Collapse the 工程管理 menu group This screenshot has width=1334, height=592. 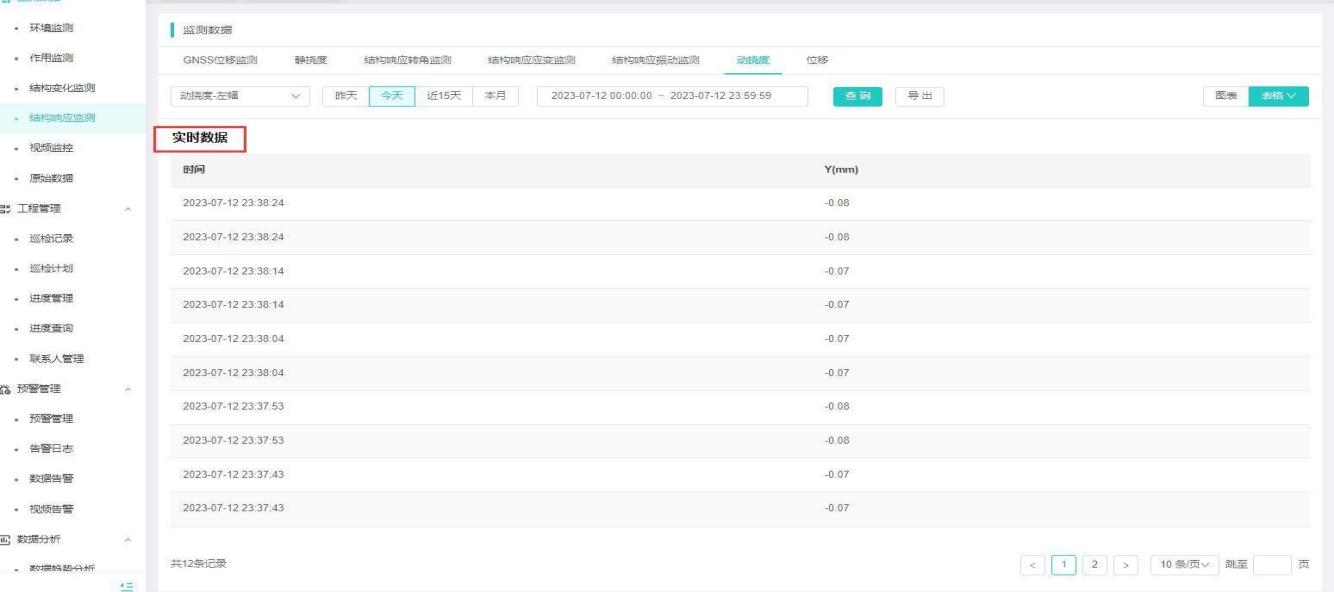tap(127, 209)
